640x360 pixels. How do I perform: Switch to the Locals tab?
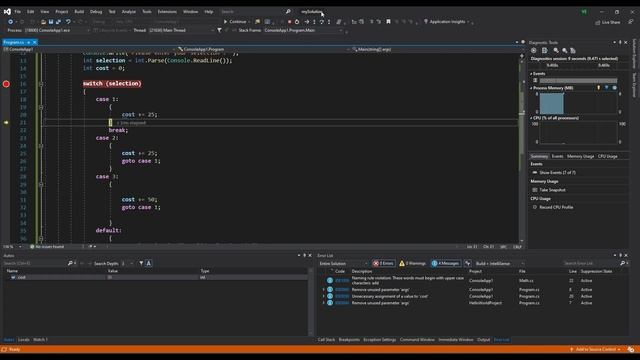point(24,340)
